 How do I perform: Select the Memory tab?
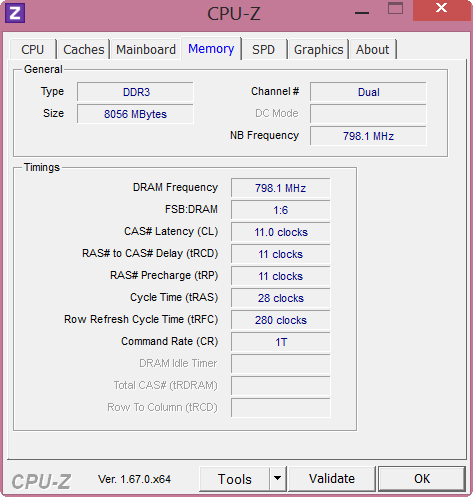pos(211,49)
